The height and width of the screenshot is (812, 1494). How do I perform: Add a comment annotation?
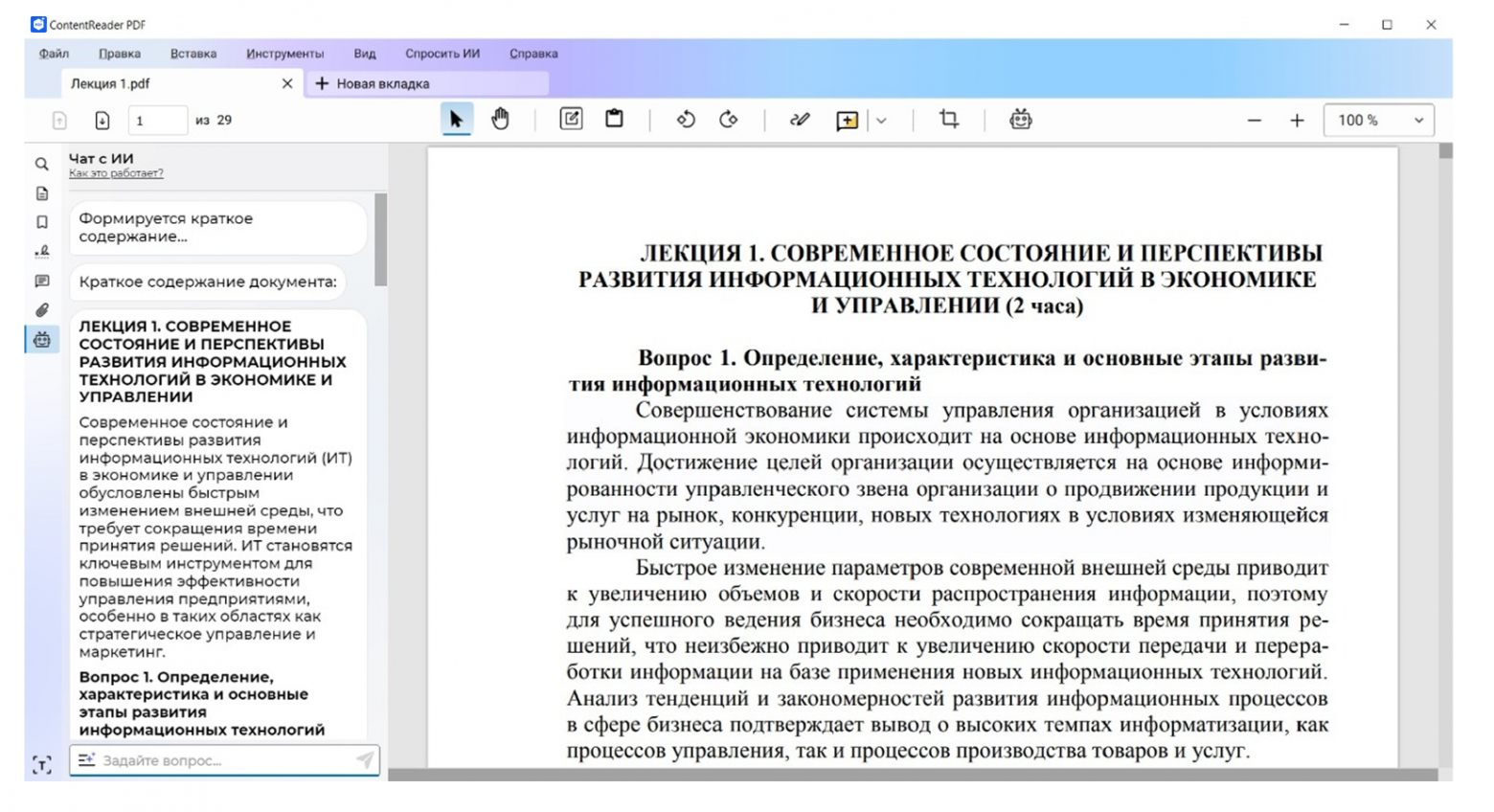847,118
